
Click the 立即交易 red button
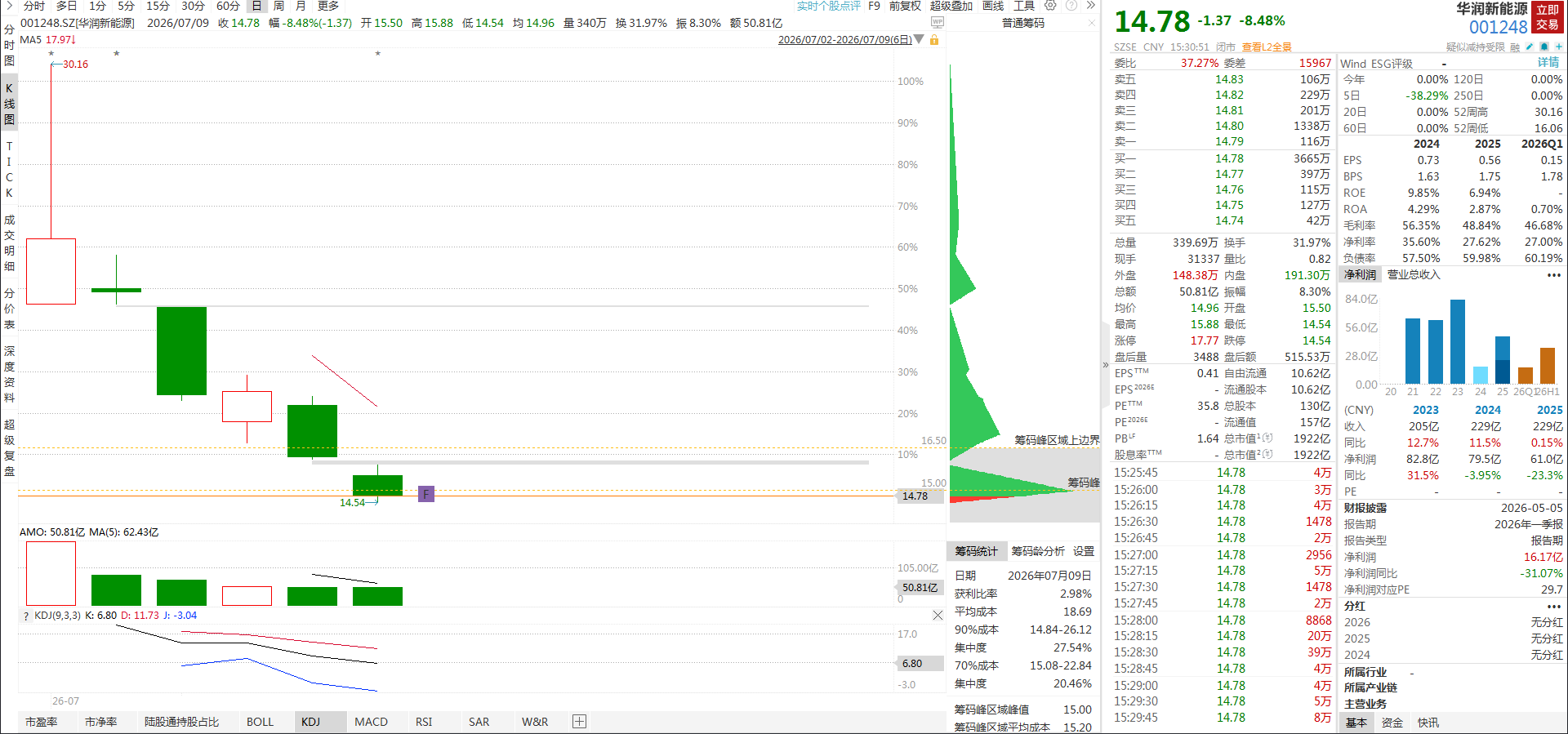(1548, 17)
